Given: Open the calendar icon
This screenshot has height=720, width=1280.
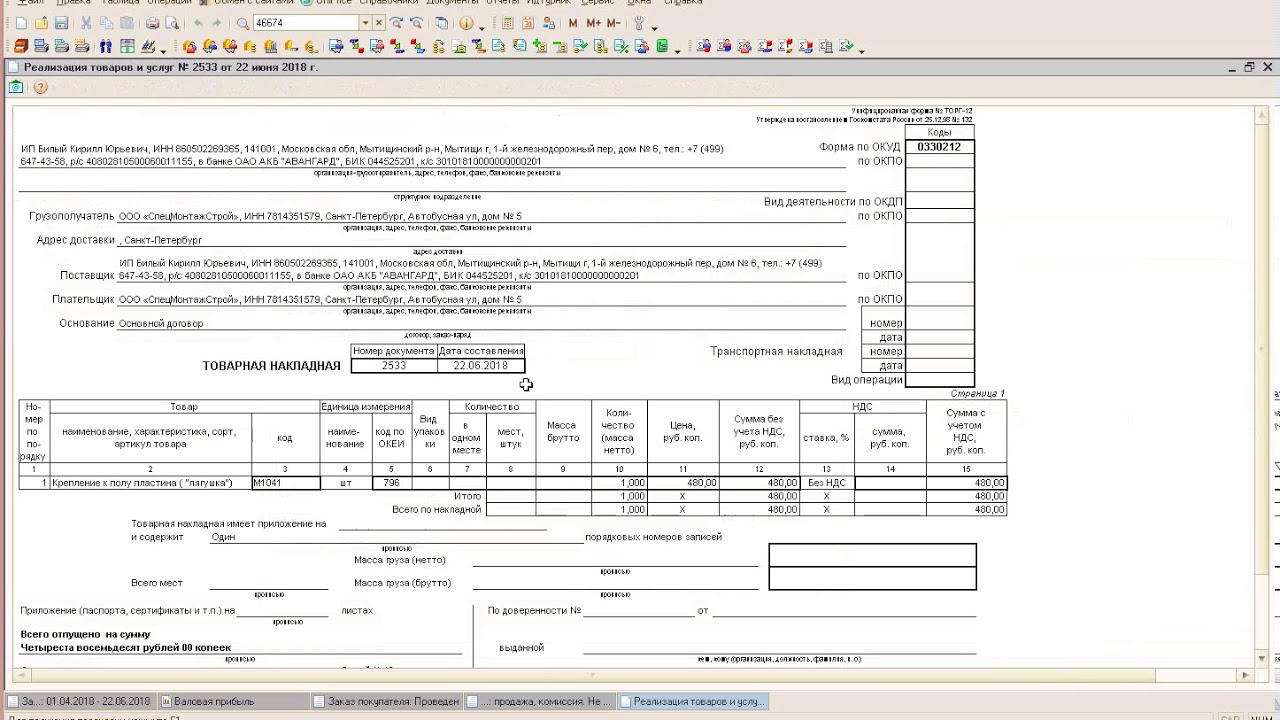Looking at the screenshot, I should 528,23.
